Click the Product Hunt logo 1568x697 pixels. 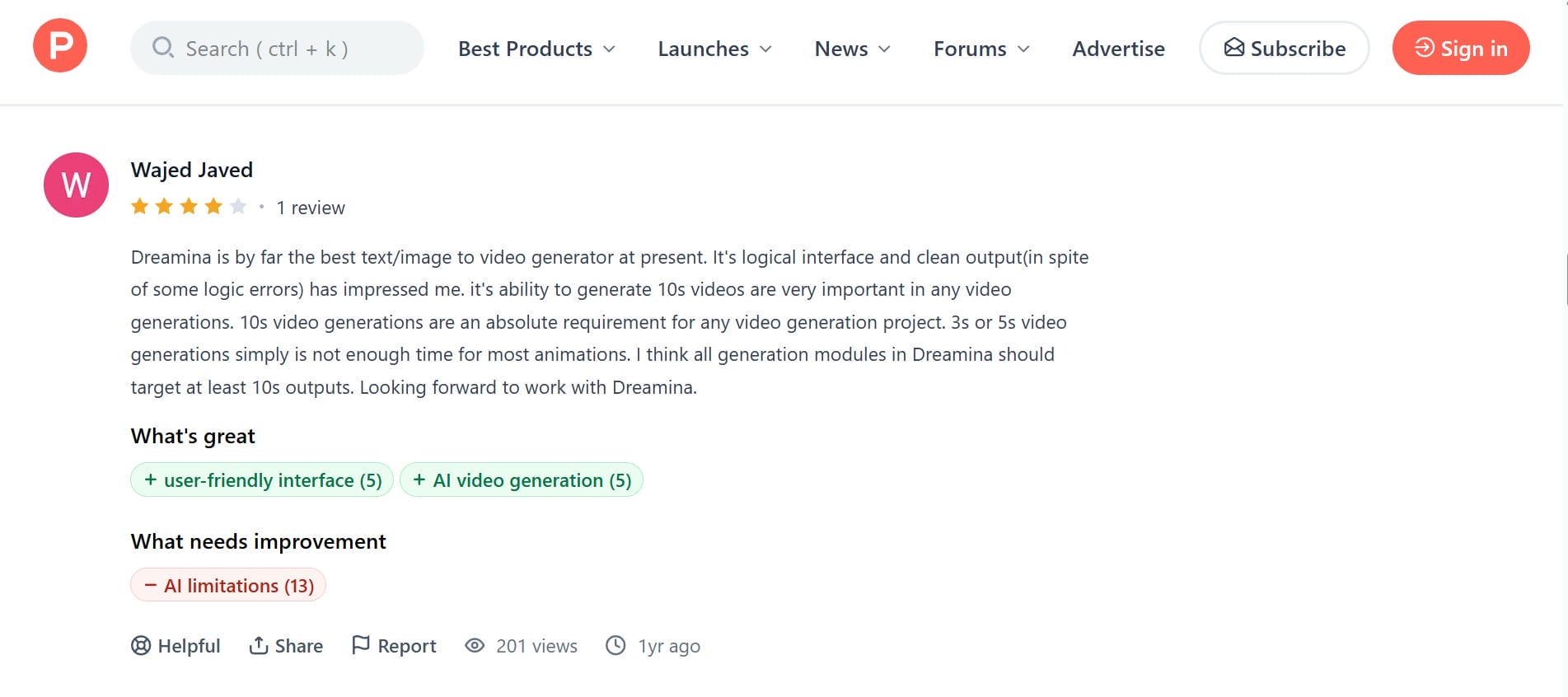(x=60, y=45)
